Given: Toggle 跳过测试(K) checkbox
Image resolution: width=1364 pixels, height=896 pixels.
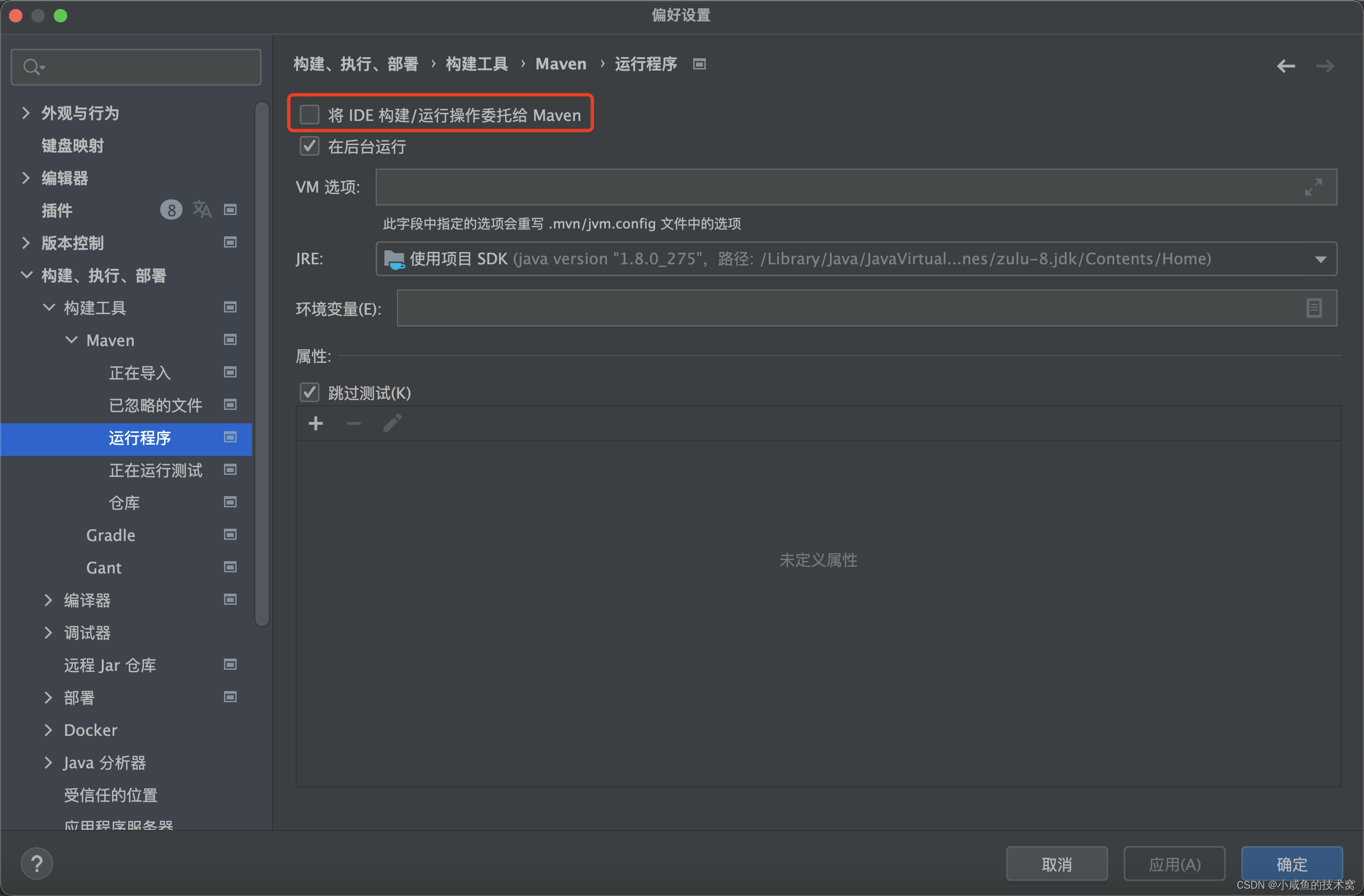Looking at the screenshot, I should point(310,393).
